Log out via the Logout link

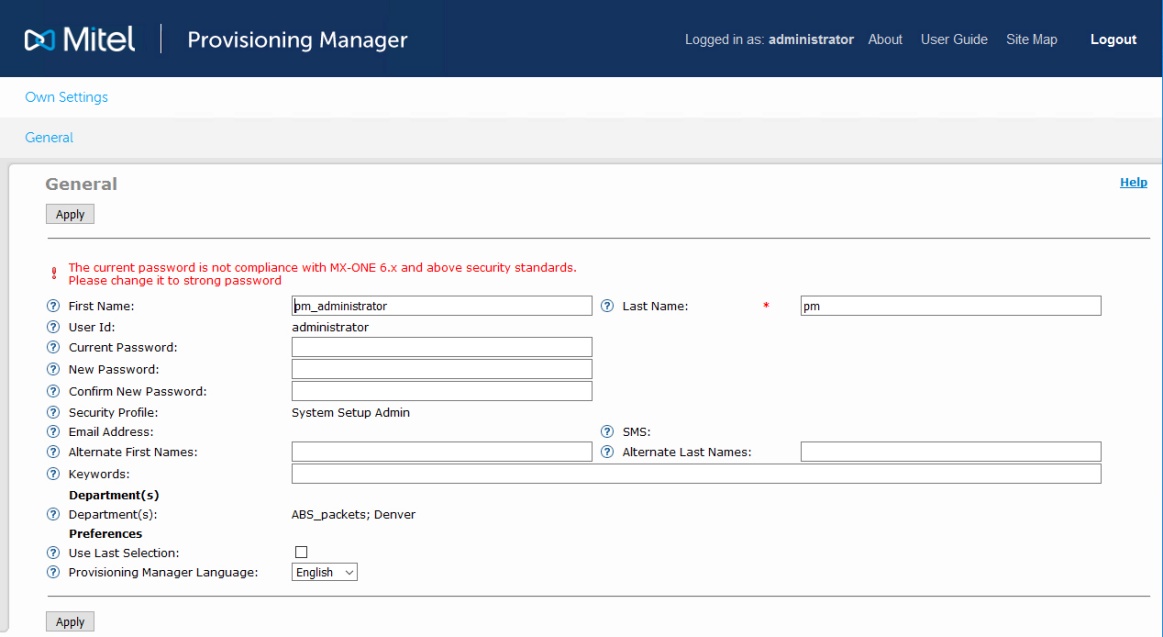[x=1113, y=40]
